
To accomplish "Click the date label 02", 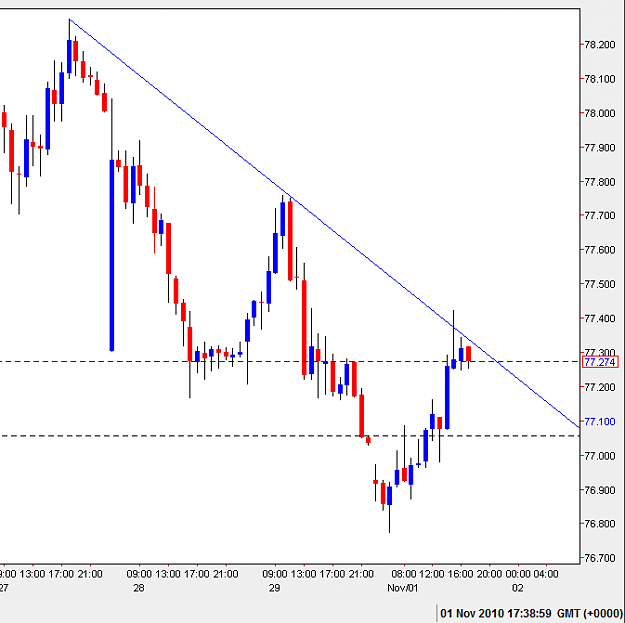I will point(517,588).
